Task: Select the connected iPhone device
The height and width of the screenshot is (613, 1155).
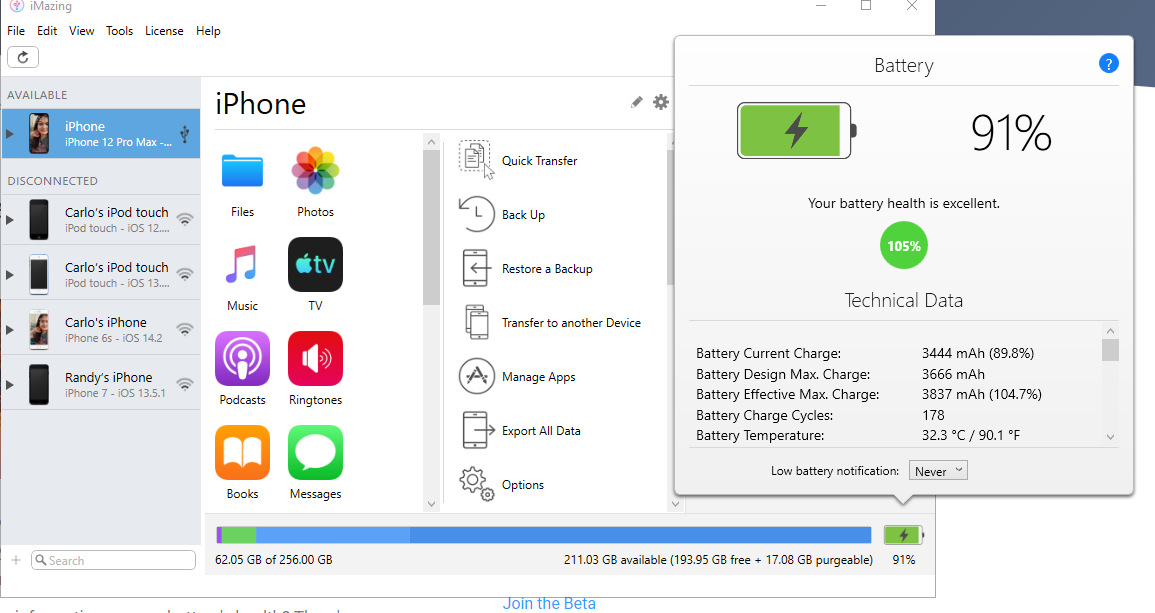Action: point(101,133)
